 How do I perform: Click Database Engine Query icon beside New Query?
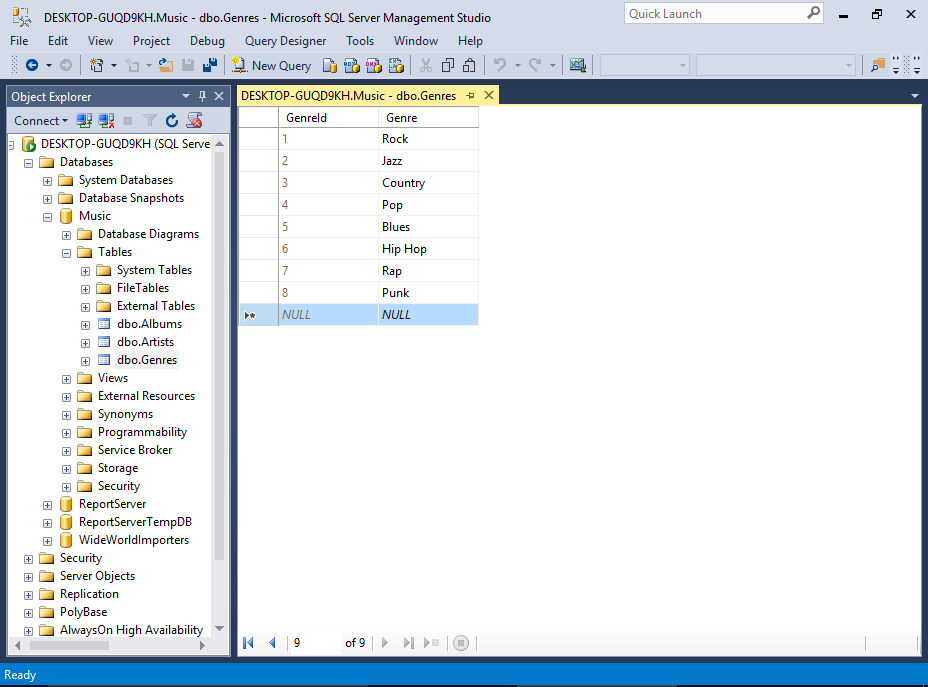(329, 65)
